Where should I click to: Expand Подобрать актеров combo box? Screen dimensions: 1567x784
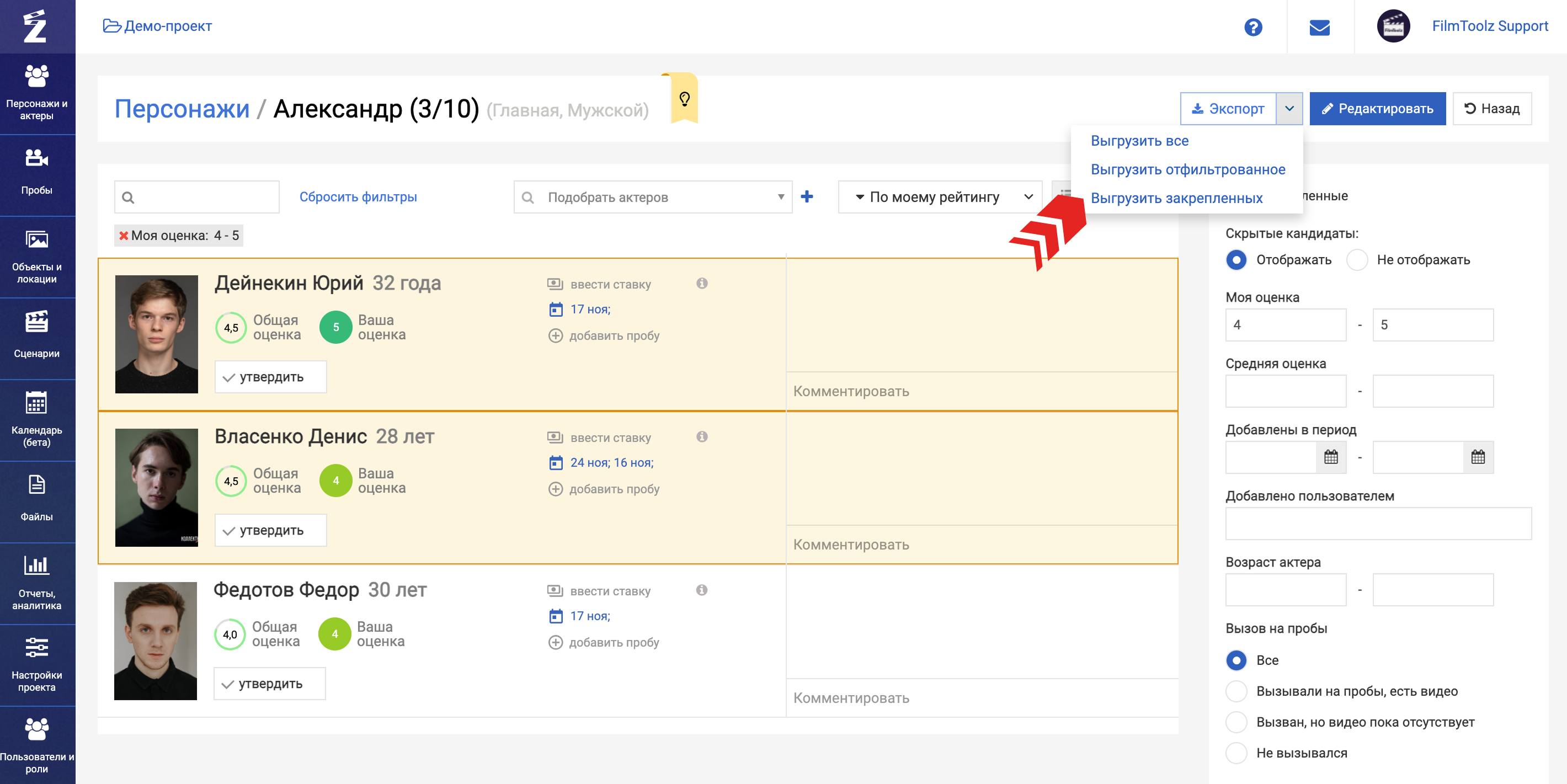click(653, 197)
